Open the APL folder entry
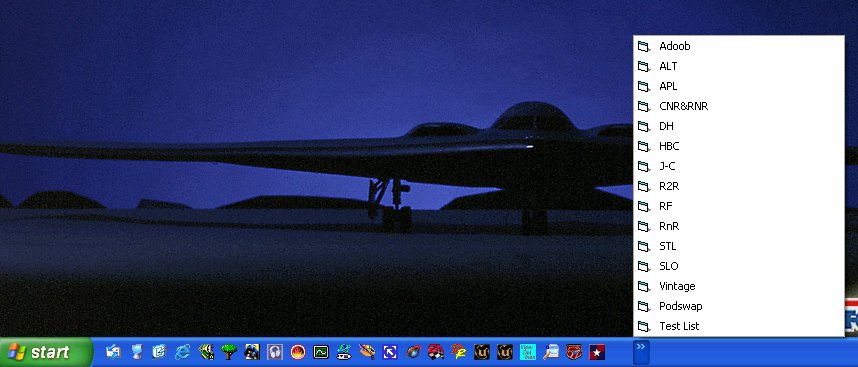This screenshot has height=367, width=858. coord(739,86)
